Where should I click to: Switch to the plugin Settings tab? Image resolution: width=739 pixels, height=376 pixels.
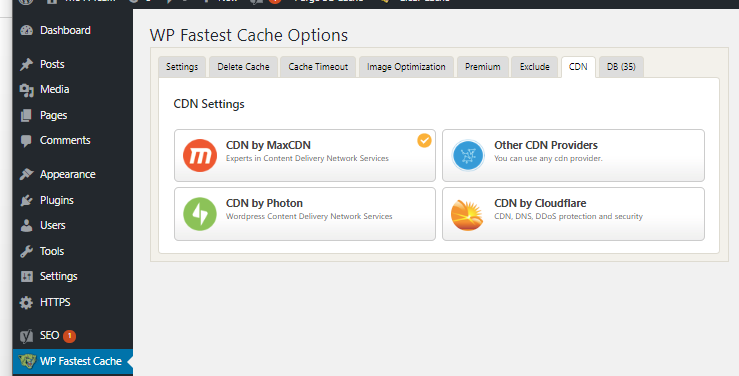point(182,67)
